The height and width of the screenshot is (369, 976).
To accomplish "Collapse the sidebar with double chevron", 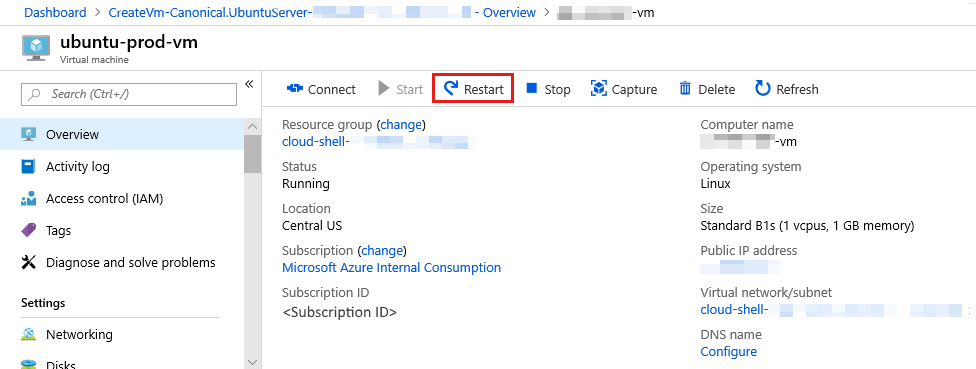I will [249, 84].
